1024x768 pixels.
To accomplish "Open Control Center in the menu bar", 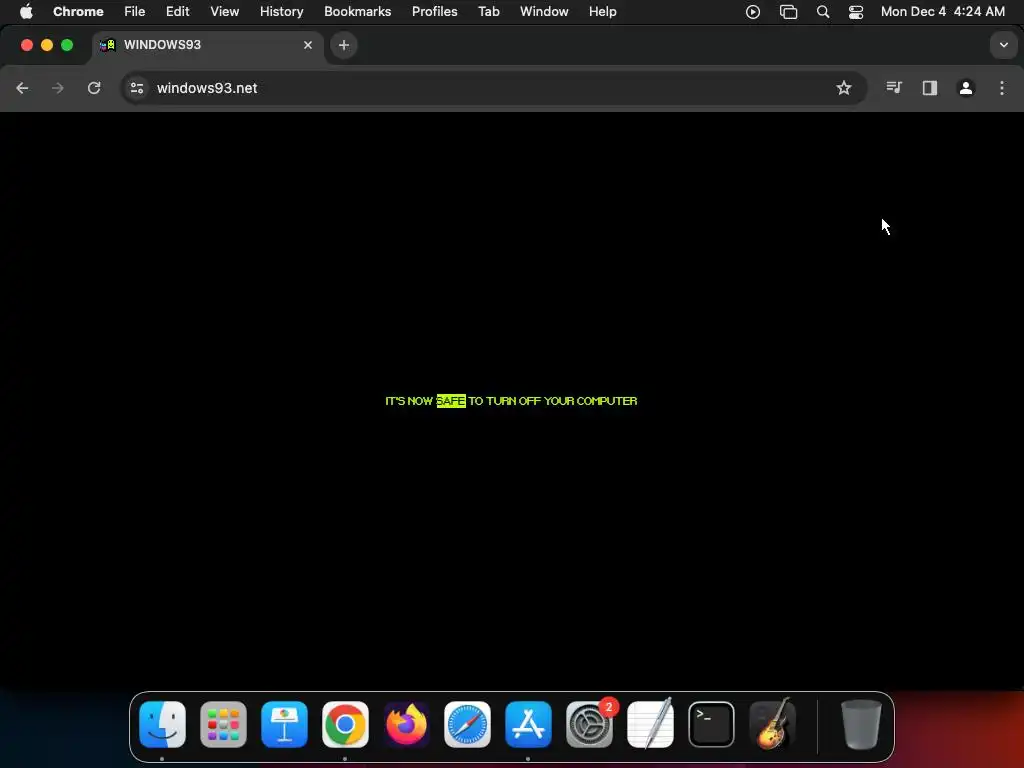I will [x=856, y=12].
